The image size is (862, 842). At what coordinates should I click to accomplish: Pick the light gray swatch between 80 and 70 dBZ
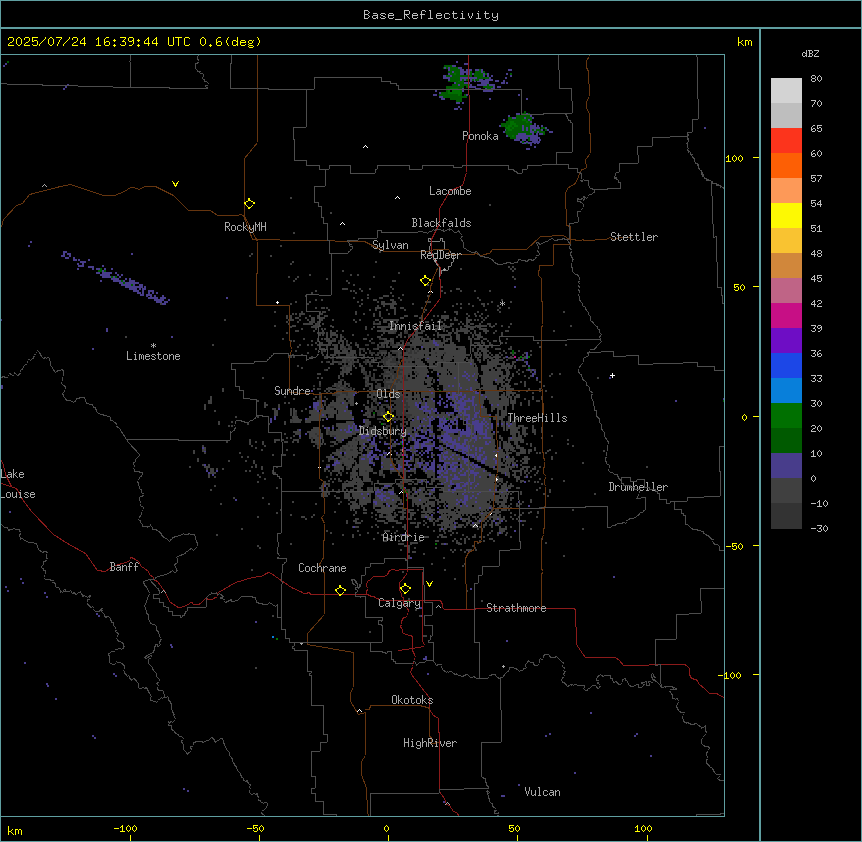786,91
